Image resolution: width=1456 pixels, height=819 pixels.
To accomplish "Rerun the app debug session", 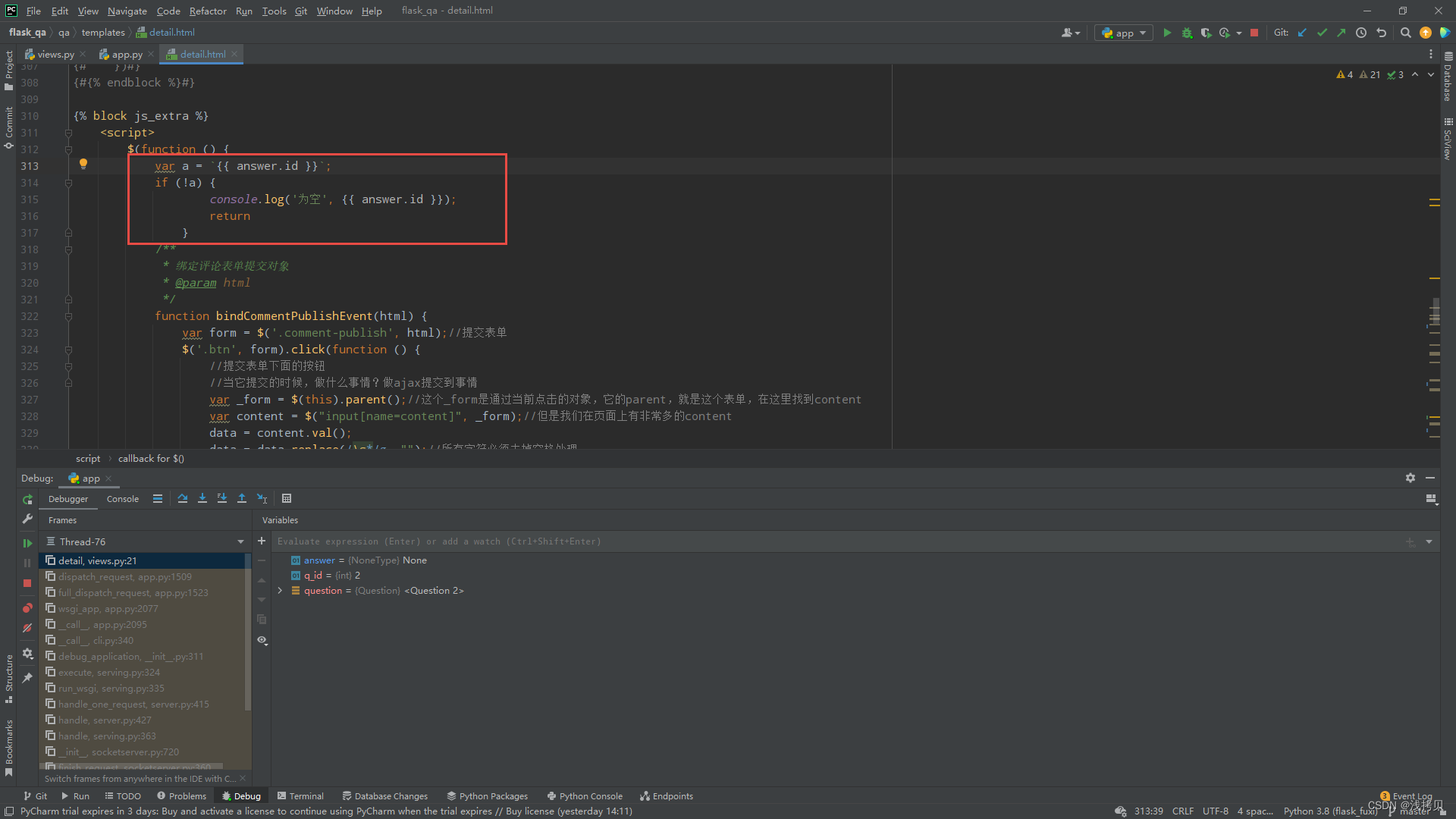I will pos(27,499).
